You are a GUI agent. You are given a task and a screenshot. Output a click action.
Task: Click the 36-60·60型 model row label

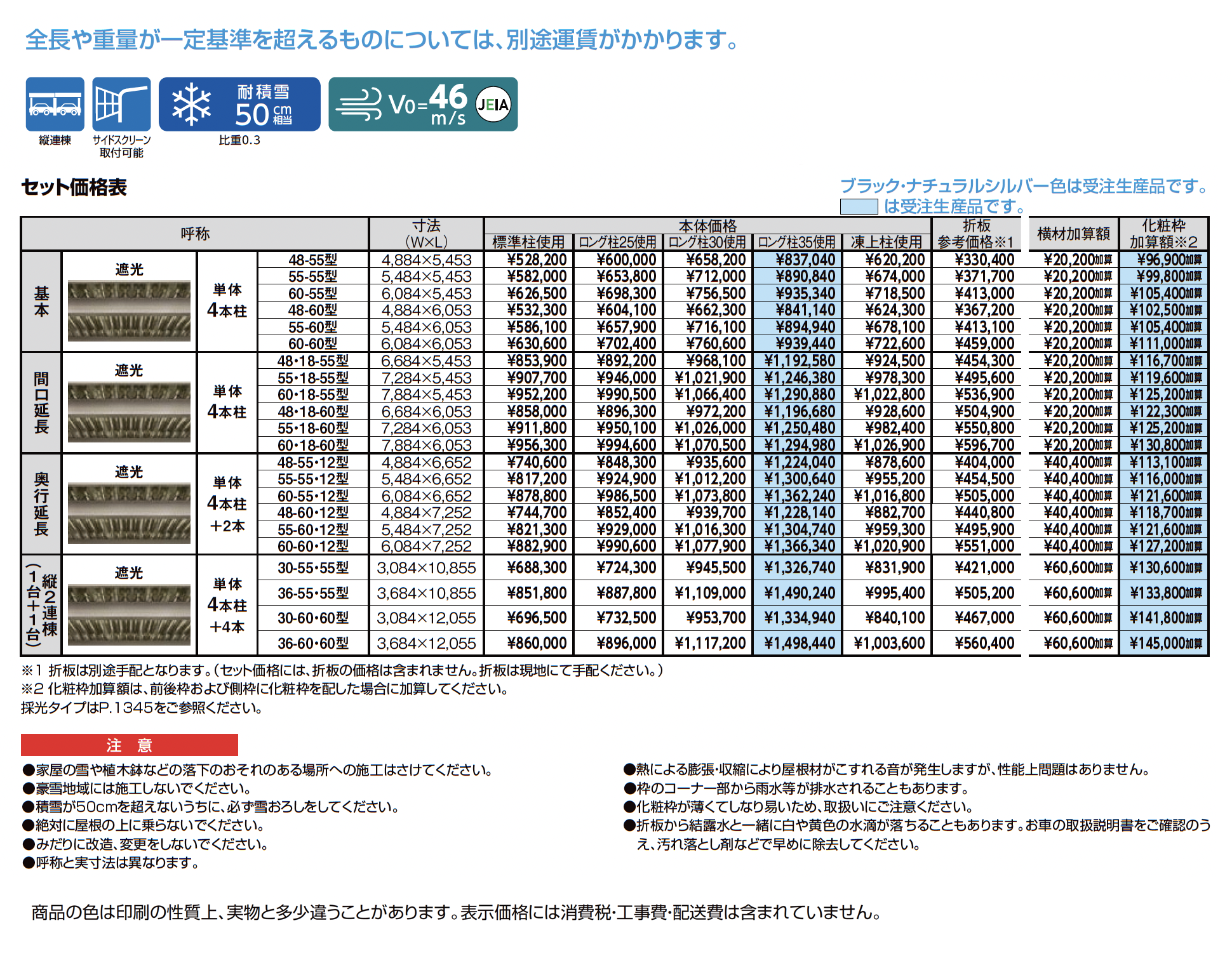[312, 643]
